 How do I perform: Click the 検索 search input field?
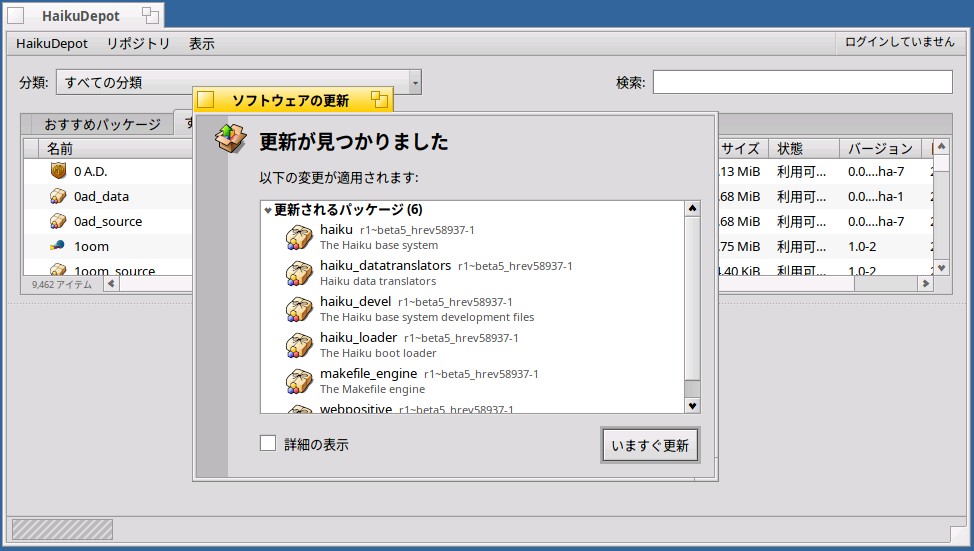(803, 82)
